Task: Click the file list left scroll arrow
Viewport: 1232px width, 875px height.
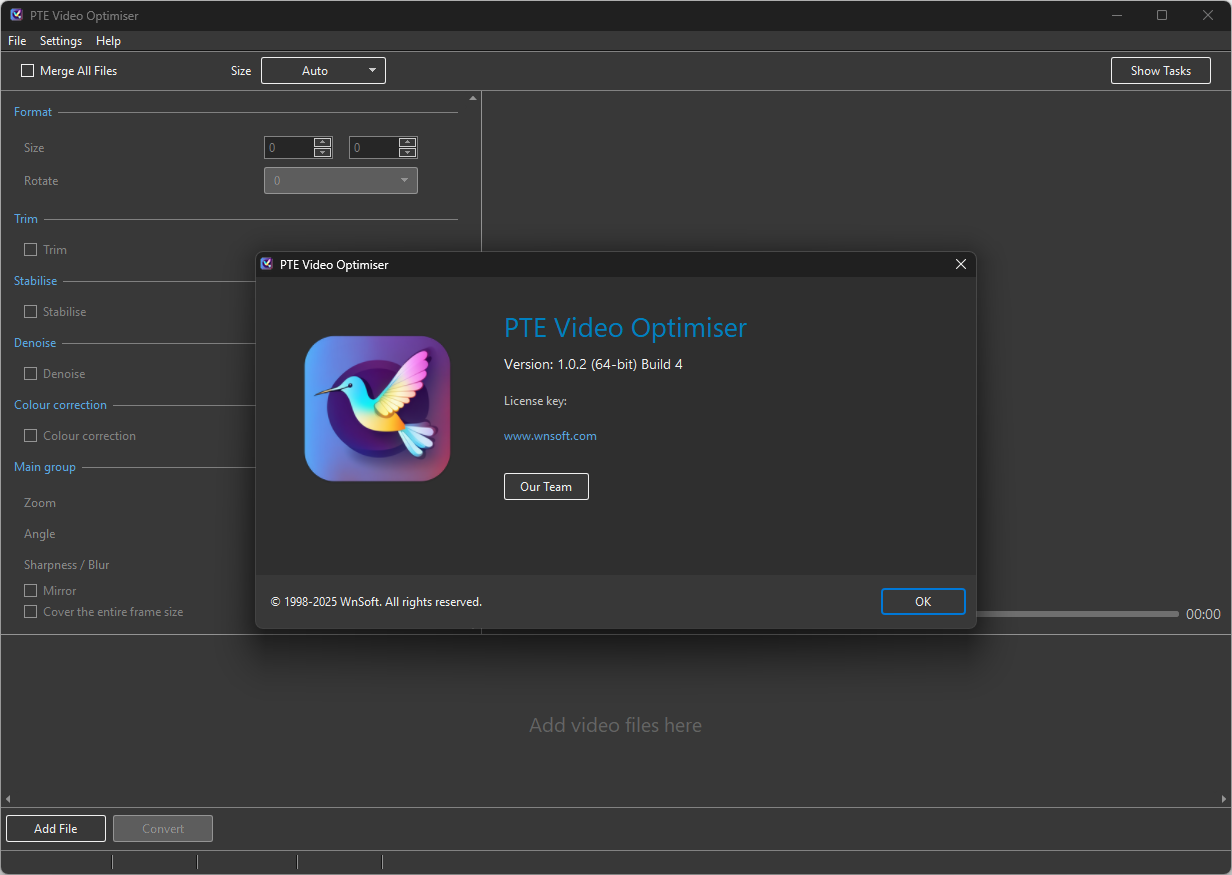Action: (x=8, y=799)
